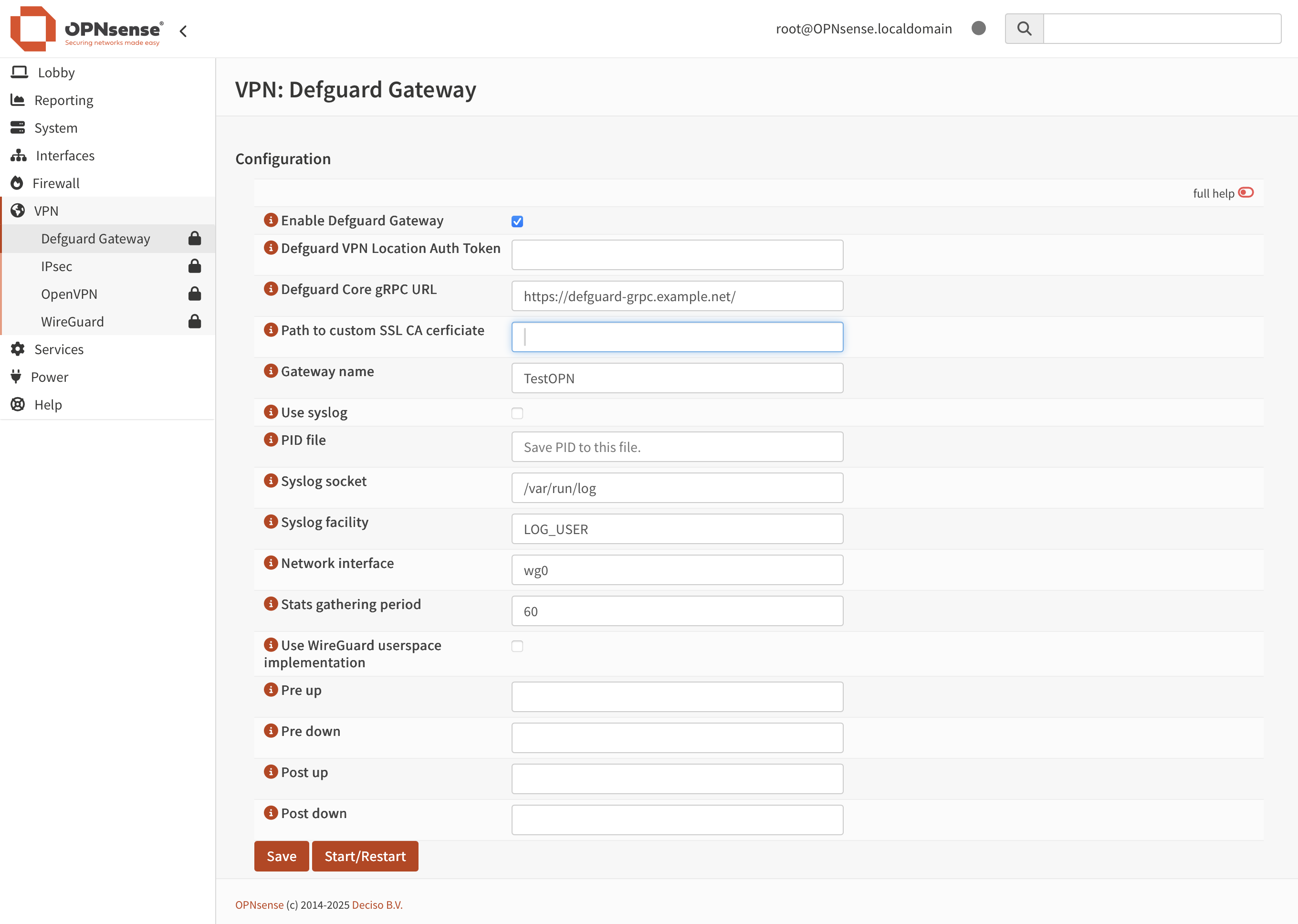Viewport: 1298px width, 924px height.
Task: Enable the Use syslog checkbox
Action: point(517,413)
